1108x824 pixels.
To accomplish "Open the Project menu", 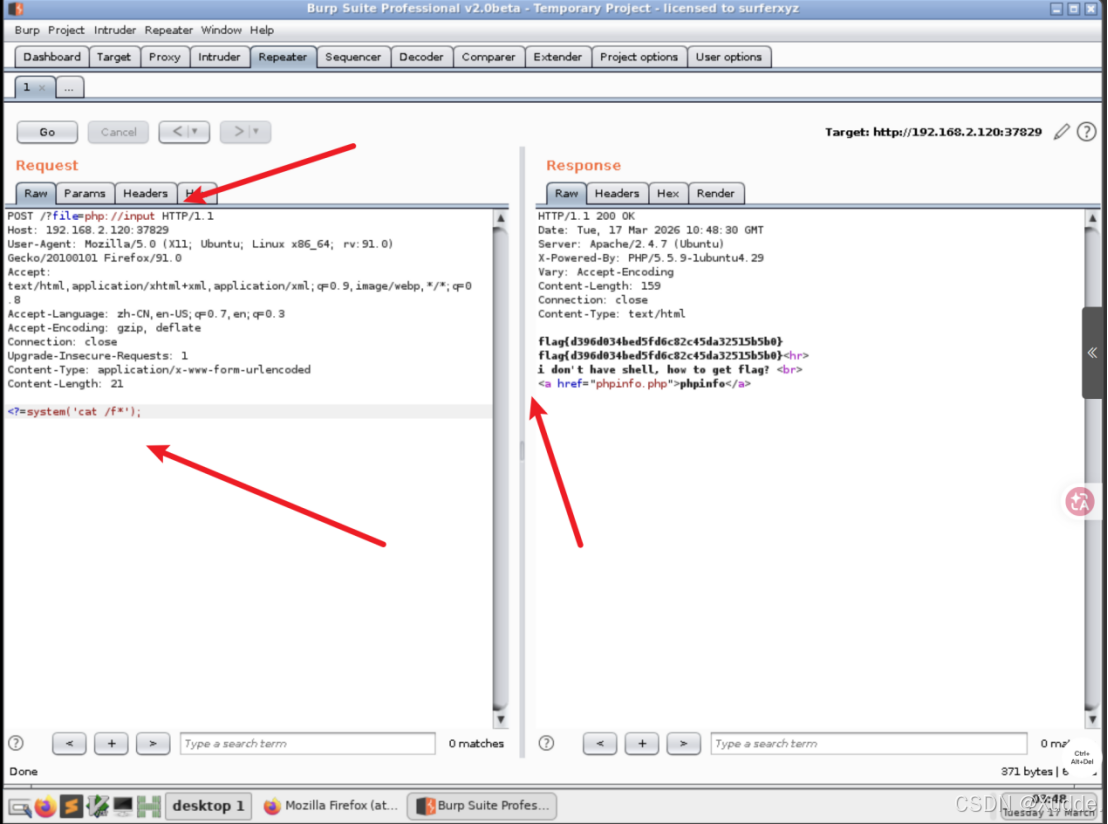I will tap(66, 30).
